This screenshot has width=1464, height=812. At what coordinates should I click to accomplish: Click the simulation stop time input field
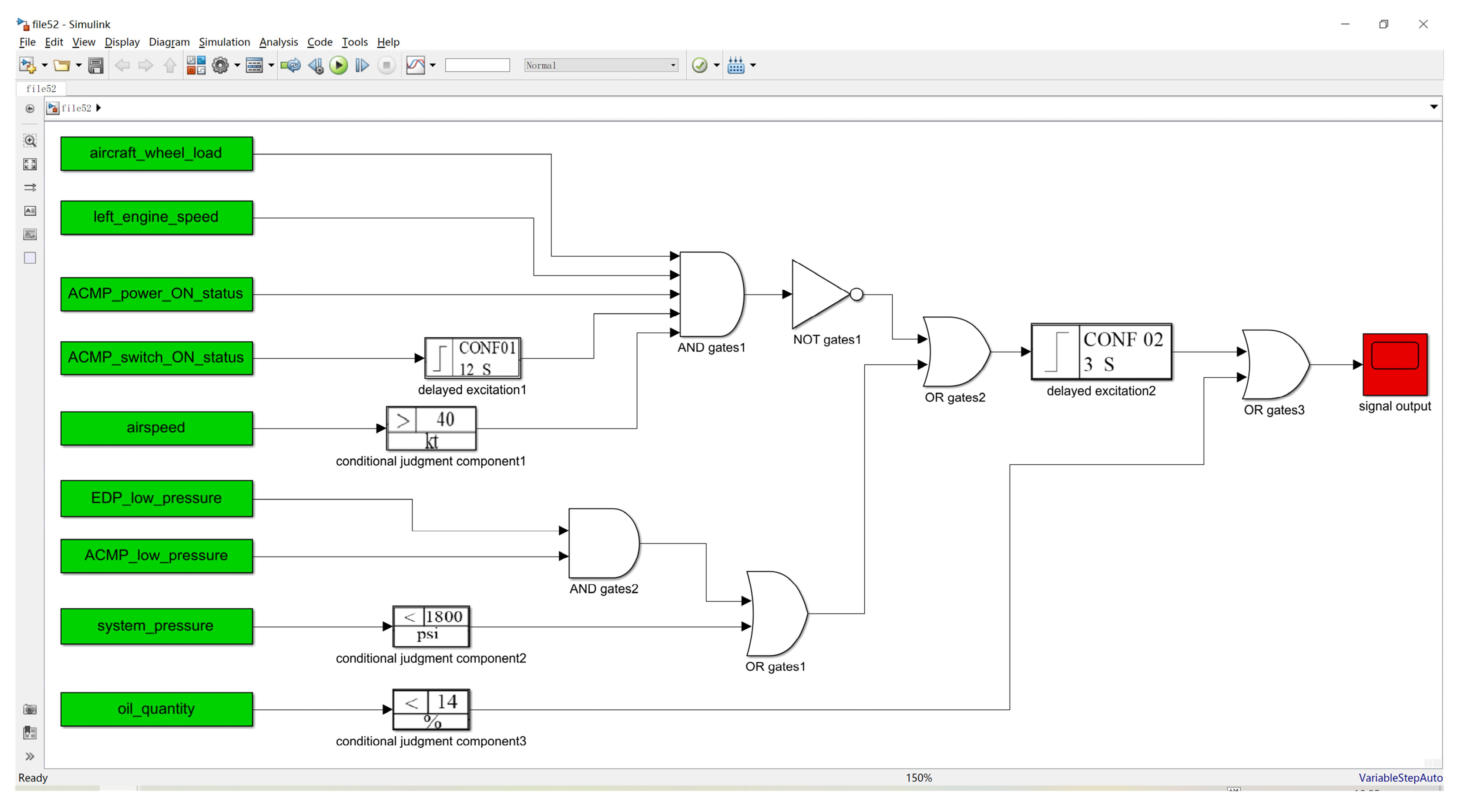477,65
